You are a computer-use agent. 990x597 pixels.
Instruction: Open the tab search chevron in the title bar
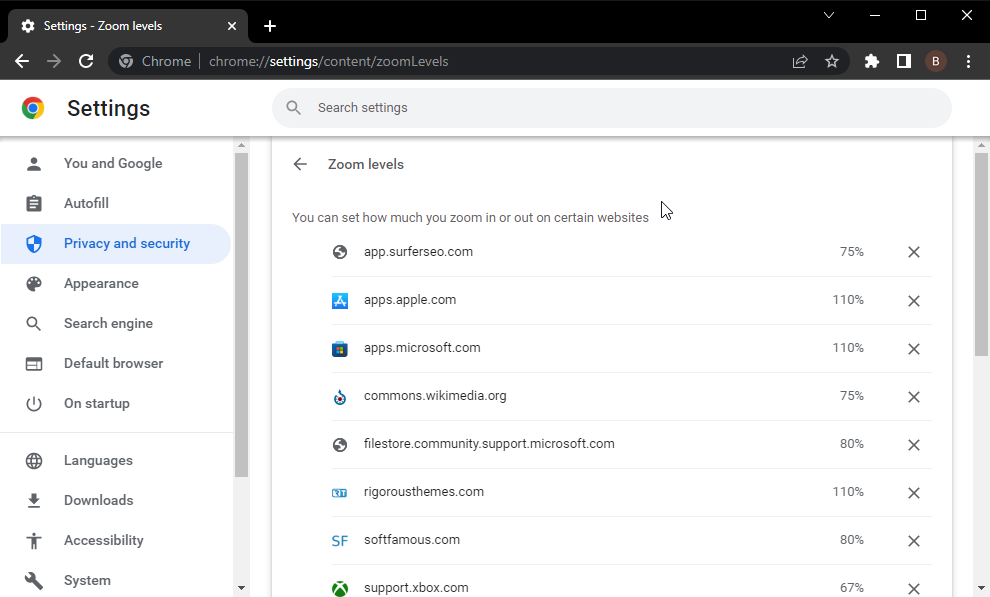point(829,15)
